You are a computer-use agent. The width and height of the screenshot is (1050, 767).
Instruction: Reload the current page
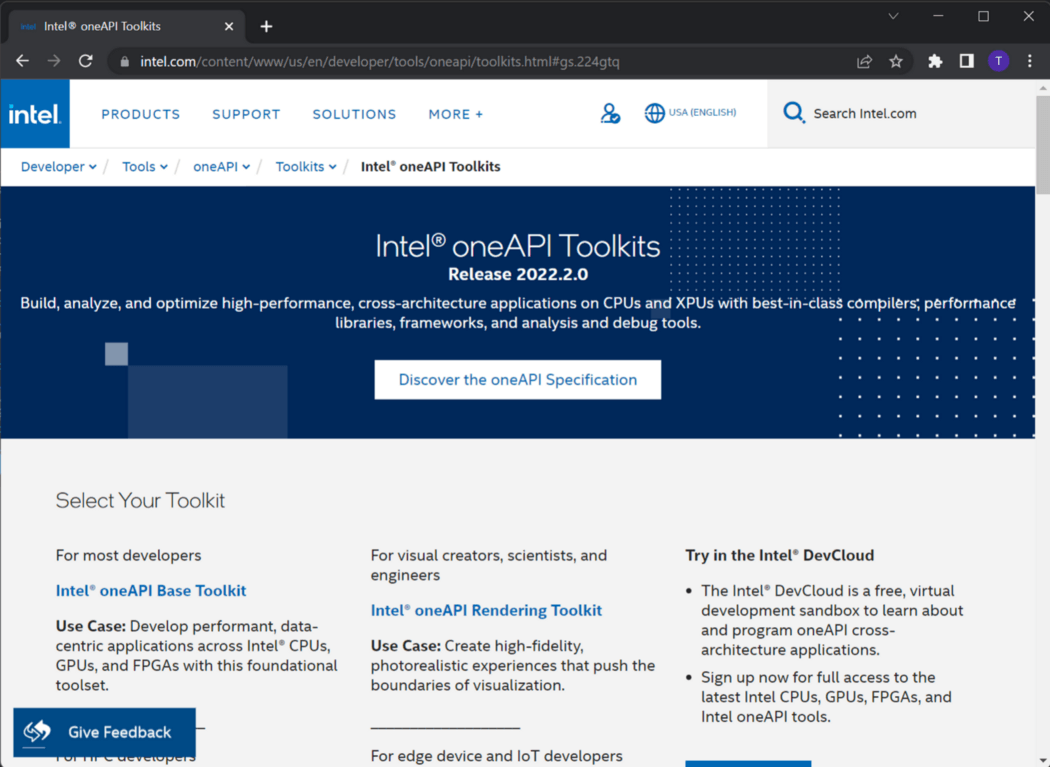(x=86, y=62)
